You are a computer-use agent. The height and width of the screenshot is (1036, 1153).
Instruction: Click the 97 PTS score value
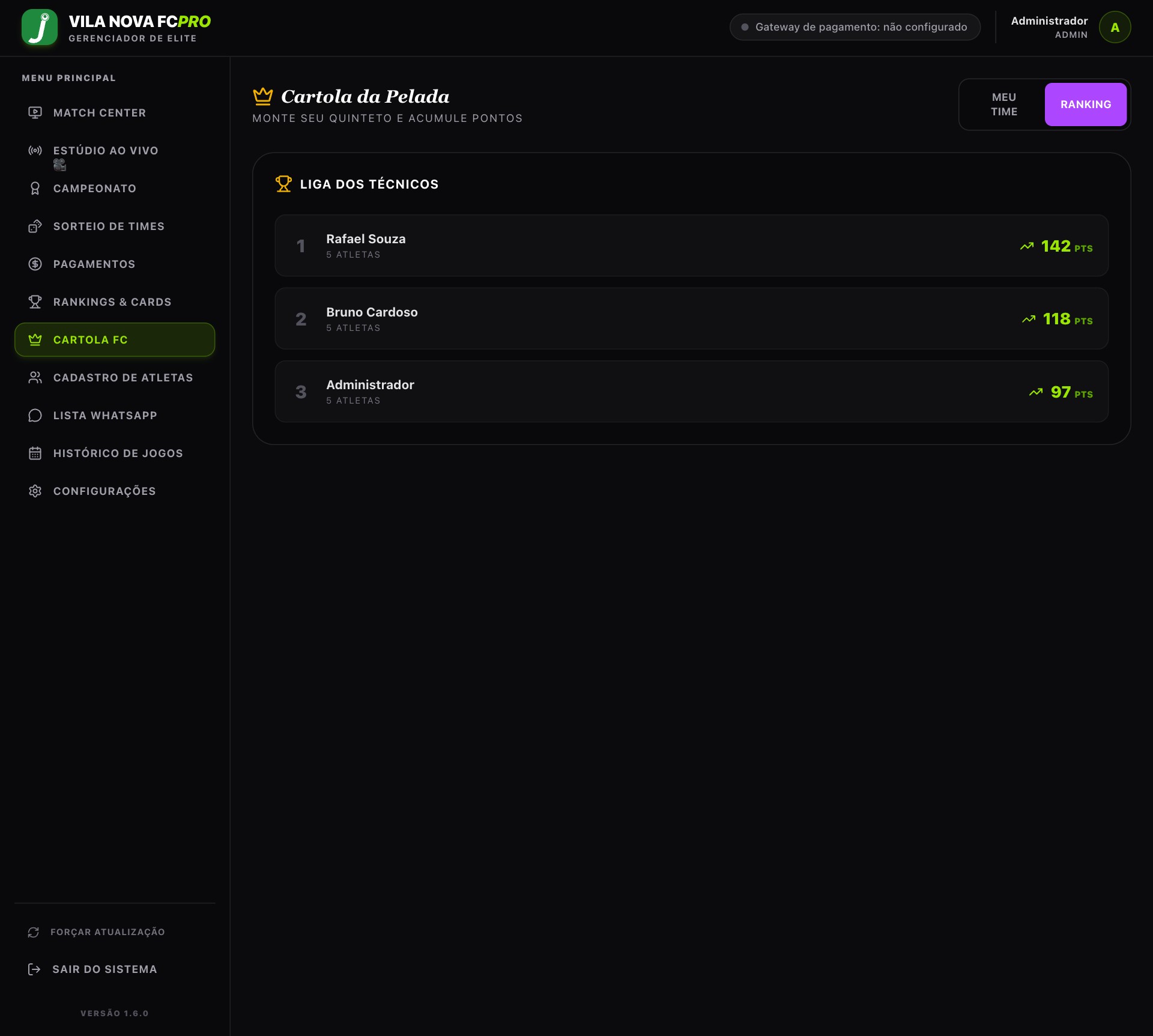(x=1072, y=392)
